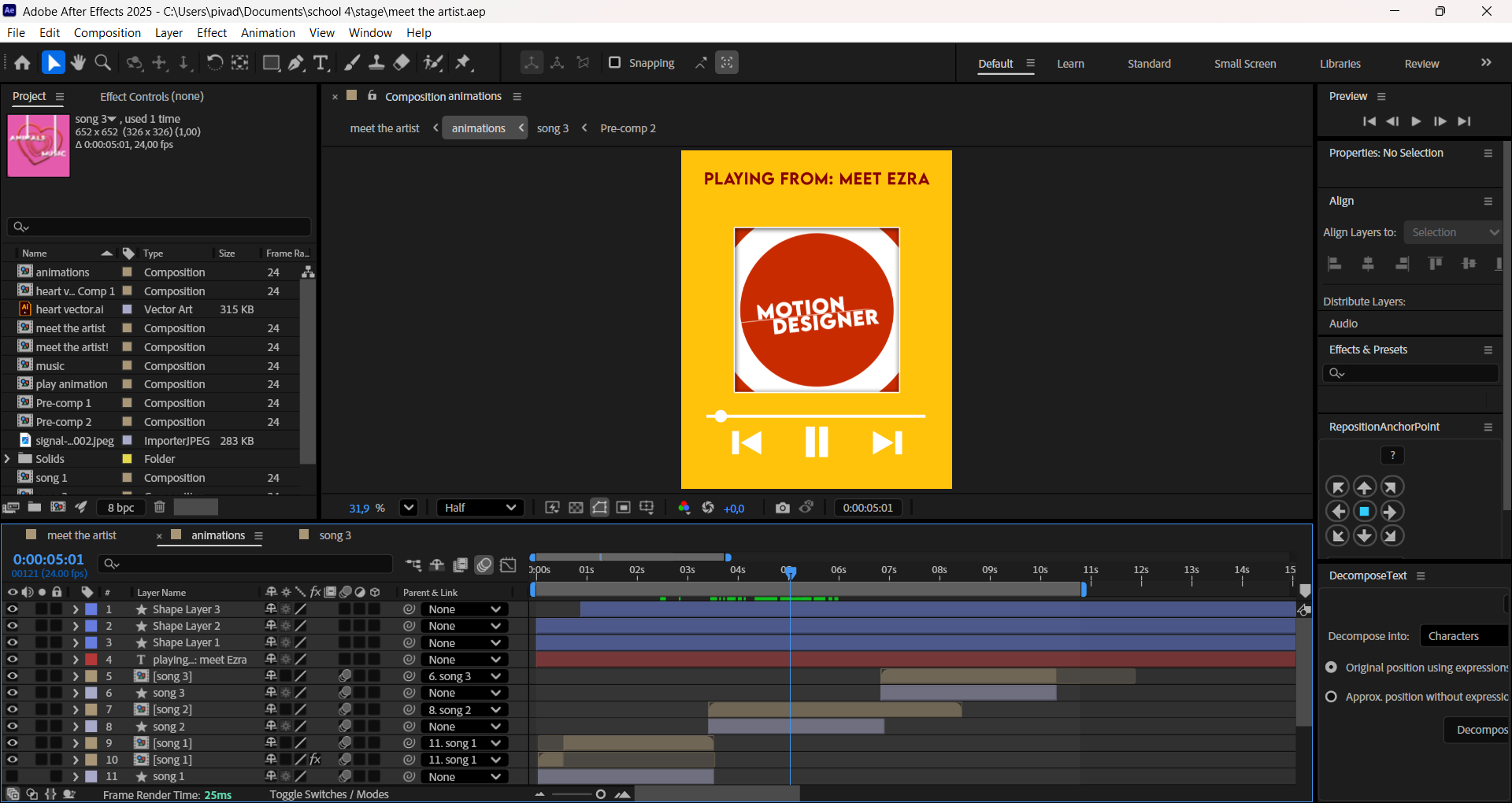Expand the Solids folder
This screenshot has height=803, width=1512.
(x=7, y=459)
